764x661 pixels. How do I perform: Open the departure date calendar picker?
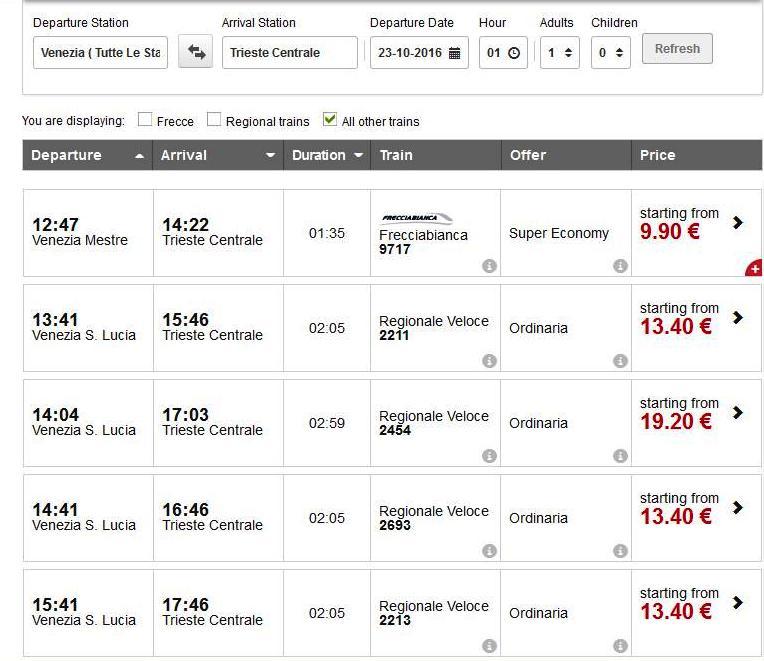coord(455,53)
